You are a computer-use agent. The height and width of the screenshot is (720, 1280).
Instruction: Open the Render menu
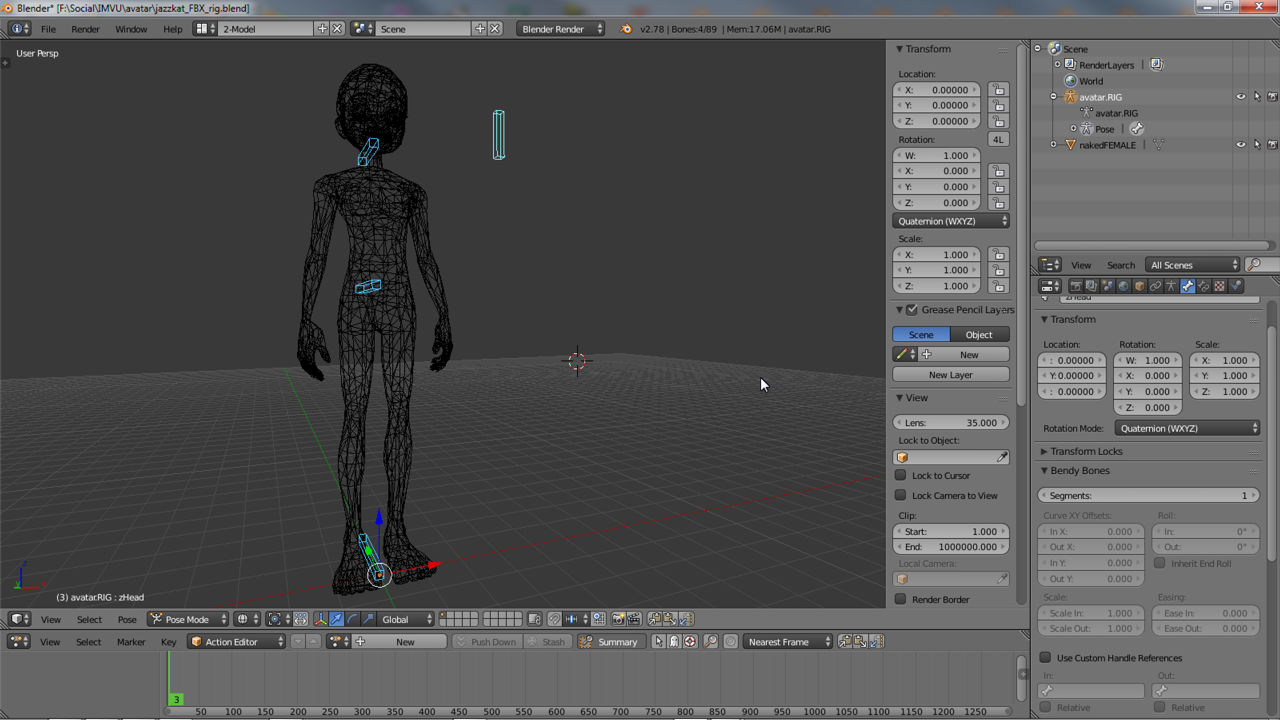(85, 29)
